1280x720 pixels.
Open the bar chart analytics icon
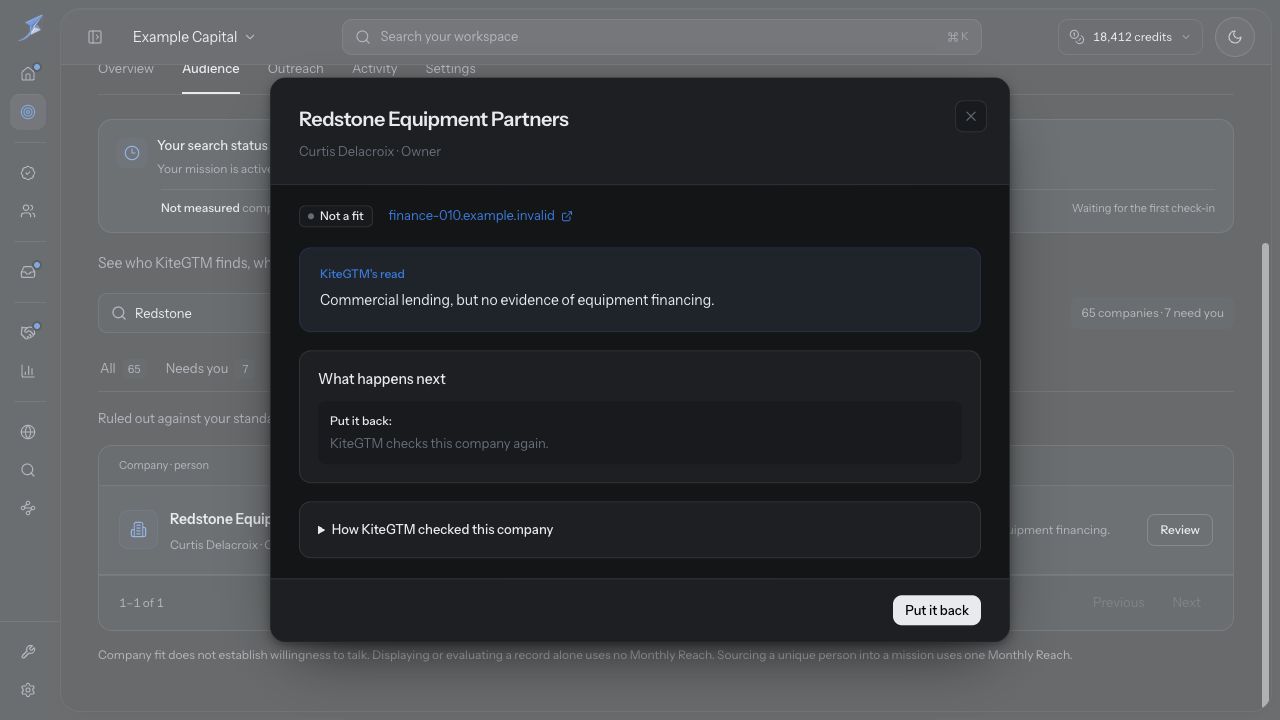click(x=28, y=371)
